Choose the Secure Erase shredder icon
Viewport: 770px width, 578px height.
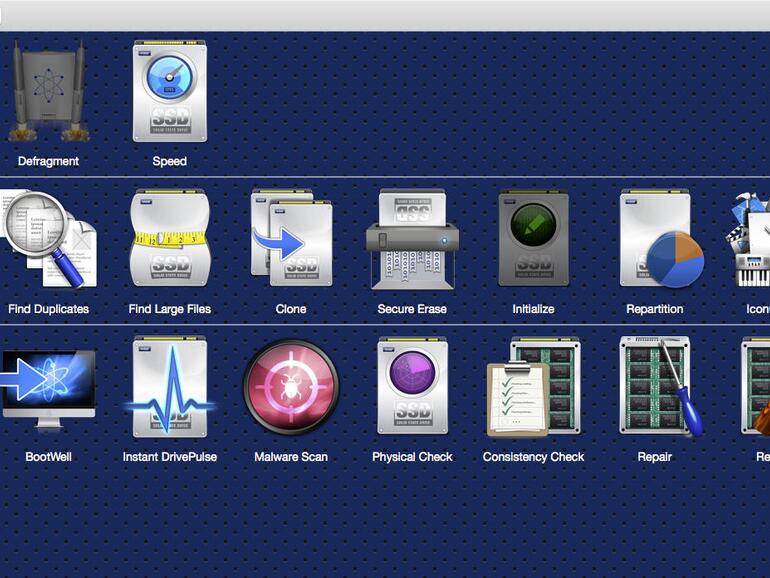coord(412,240)
